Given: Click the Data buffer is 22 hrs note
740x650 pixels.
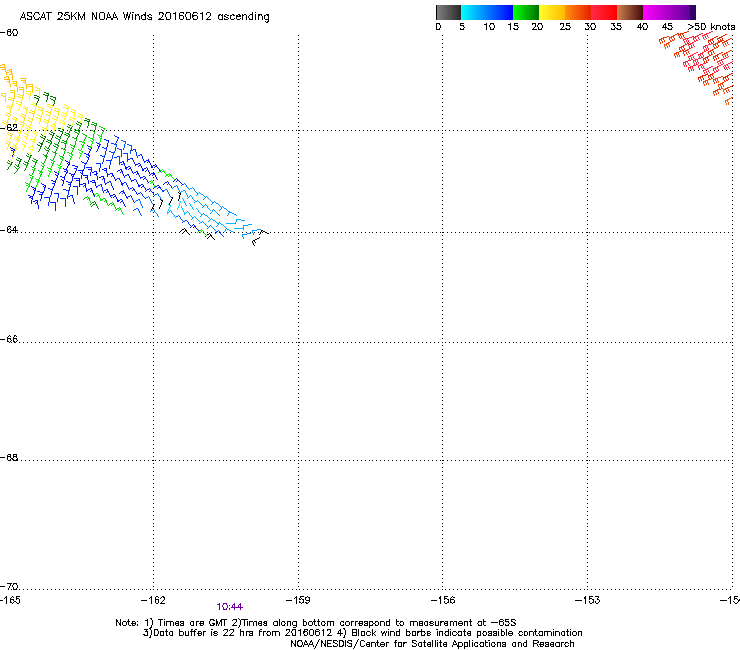Looking at the screenshot, I should pyautogui.click(x=362, y=633).
